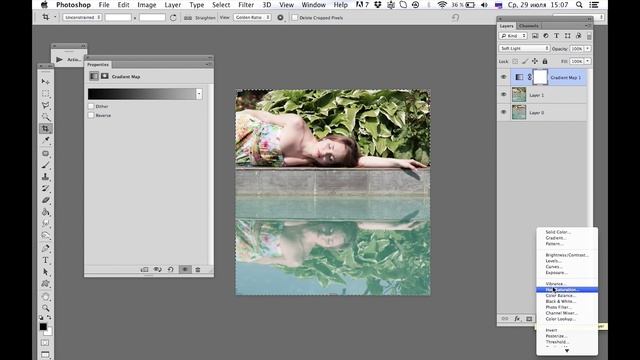Open the Layers panel flyout menu
The width and height of the screenshot is (640, 360).
(x=587, y=26)
